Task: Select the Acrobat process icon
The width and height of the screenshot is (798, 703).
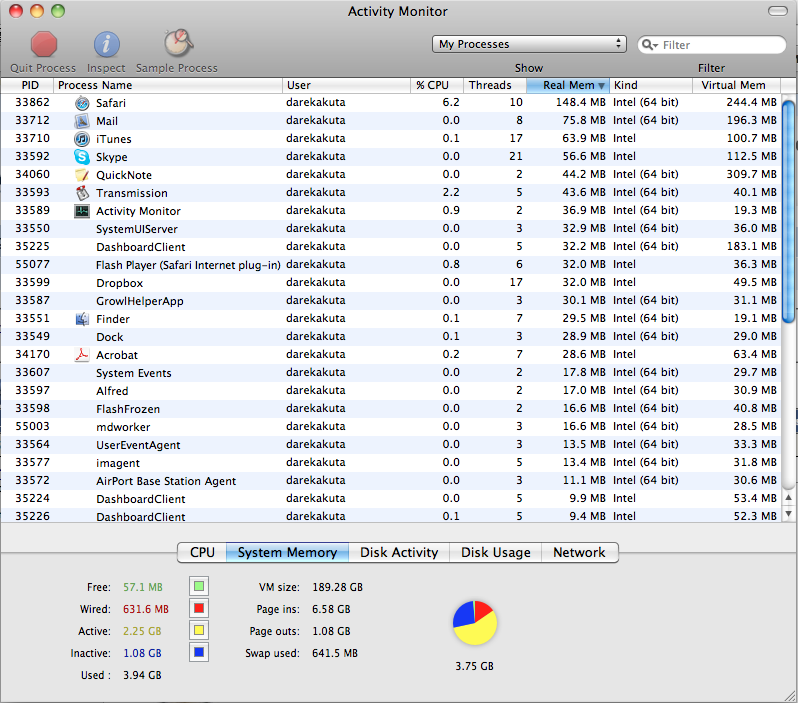Action: [x=82, y=355]
